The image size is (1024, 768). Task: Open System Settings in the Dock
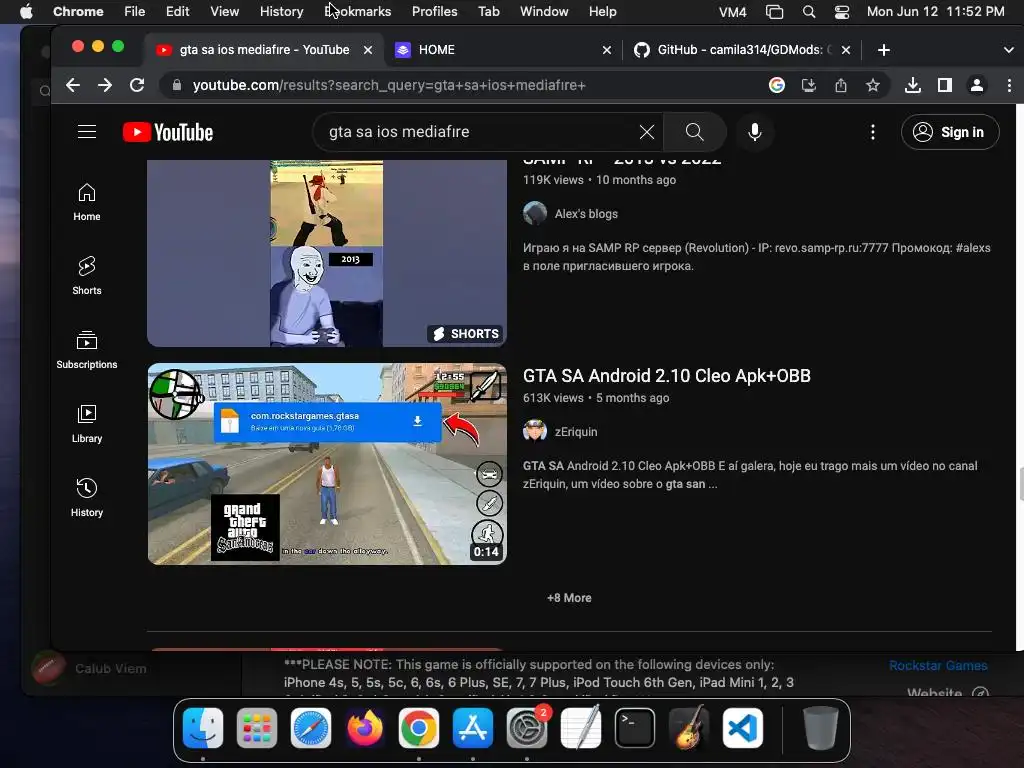coord(527,728)
